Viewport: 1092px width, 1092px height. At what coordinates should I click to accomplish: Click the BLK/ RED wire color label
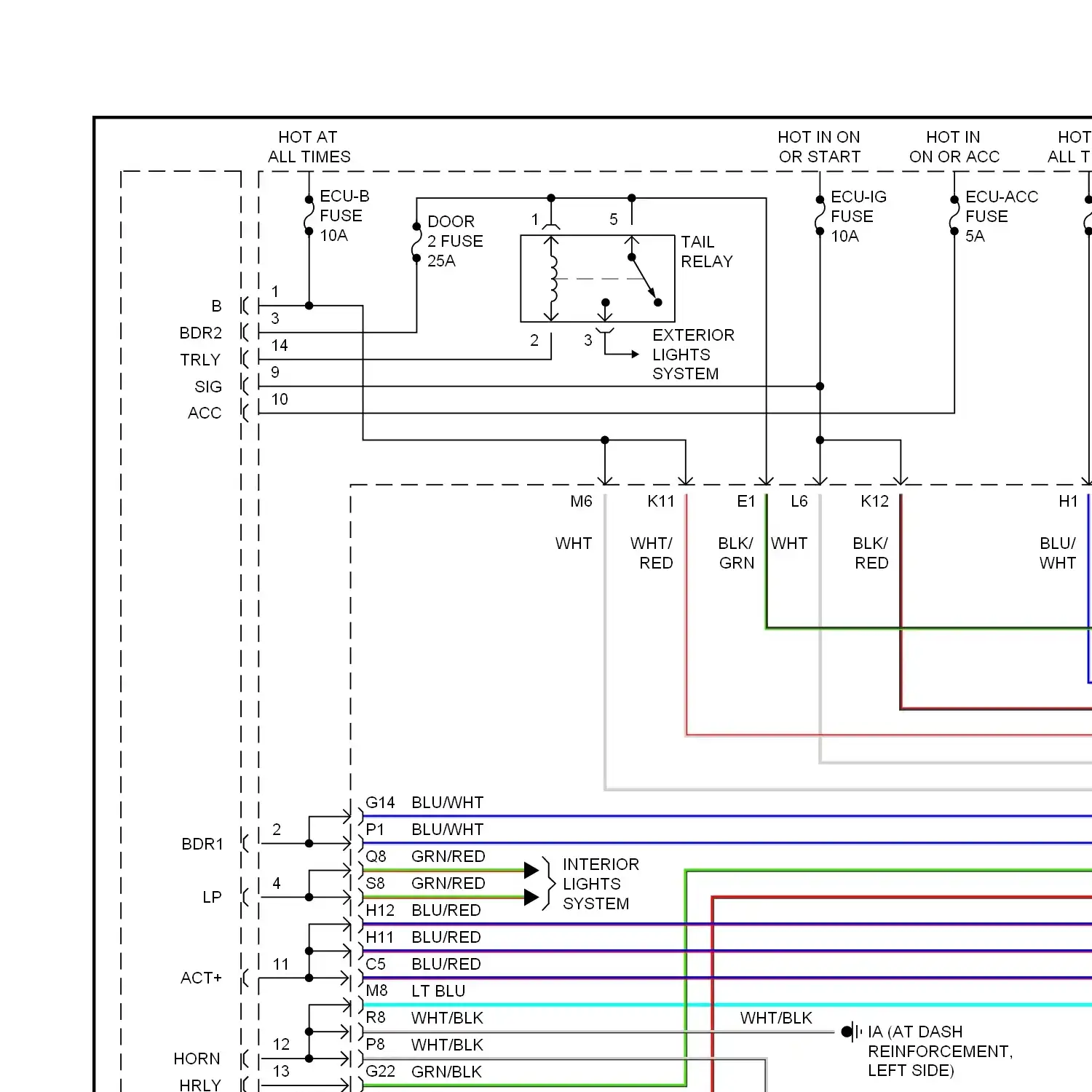pos(870,553)
